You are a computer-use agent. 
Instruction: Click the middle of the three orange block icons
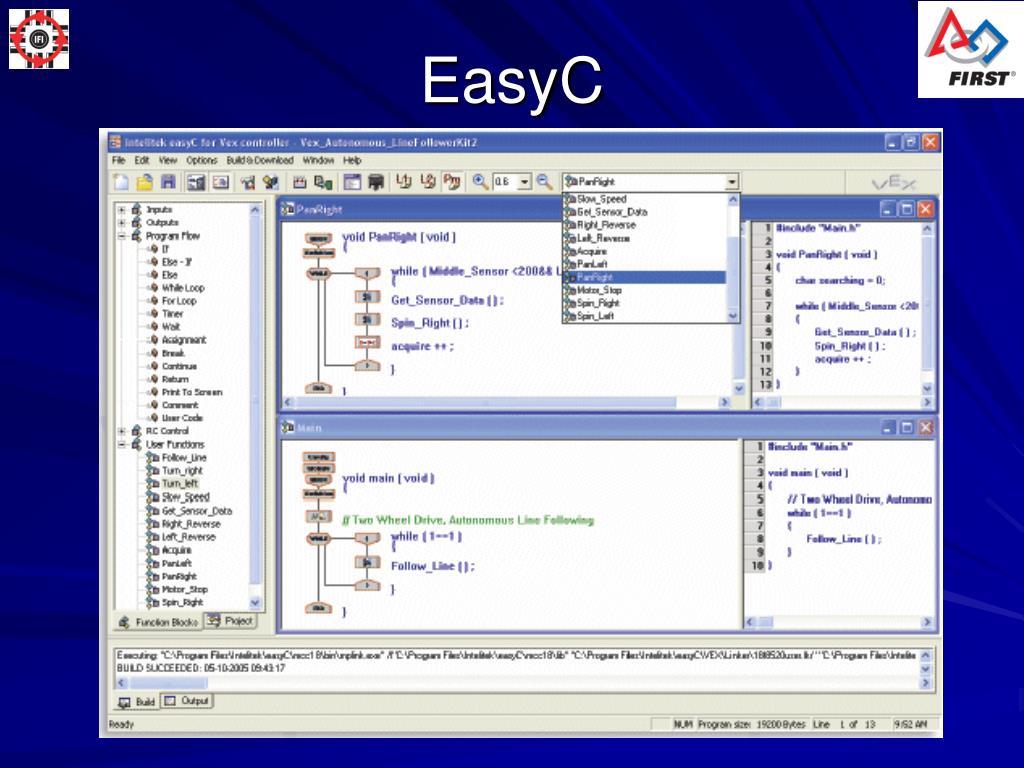pyautogui.click(x=428, y=182)
